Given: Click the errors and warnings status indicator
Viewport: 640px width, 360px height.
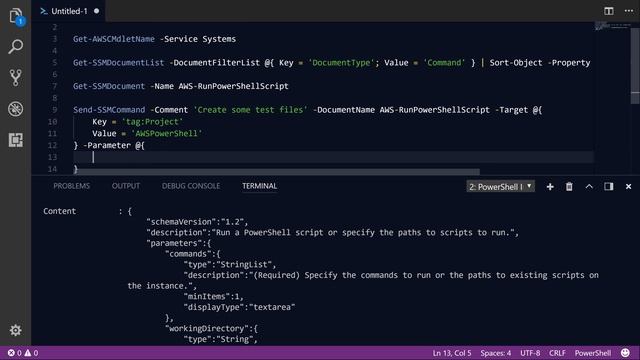Looking at the screenshot, I should 23,353.
